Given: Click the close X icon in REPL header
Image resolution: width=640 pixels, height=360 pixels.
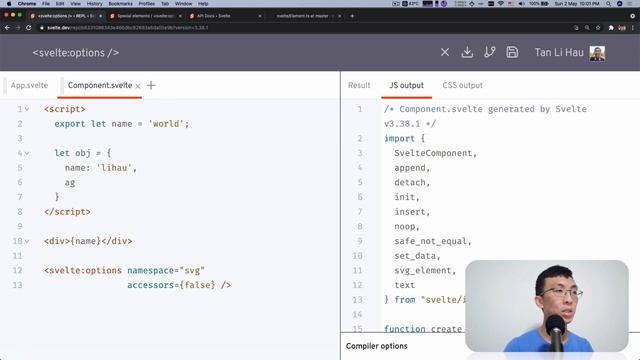Looking at the screenshot, I should pos(445,52).
